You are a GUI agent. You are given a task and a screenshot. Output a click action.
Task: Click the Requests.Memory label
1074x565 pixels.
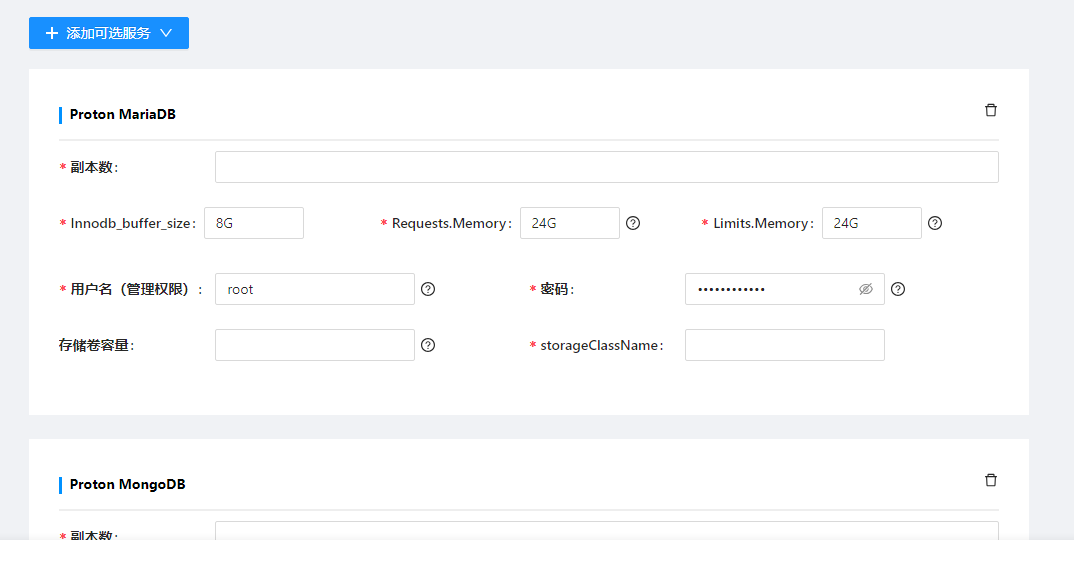[x=451, y=223]
